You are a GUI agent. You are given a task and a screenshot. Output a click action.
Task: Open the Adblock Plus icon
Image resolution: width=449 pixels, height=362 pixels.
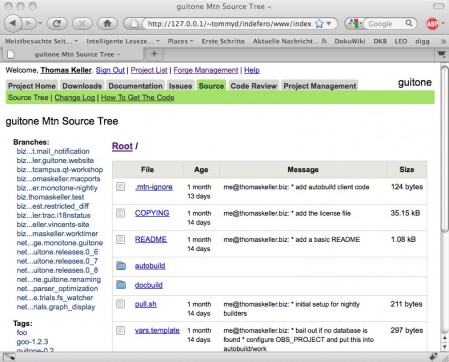coord(432,24)
